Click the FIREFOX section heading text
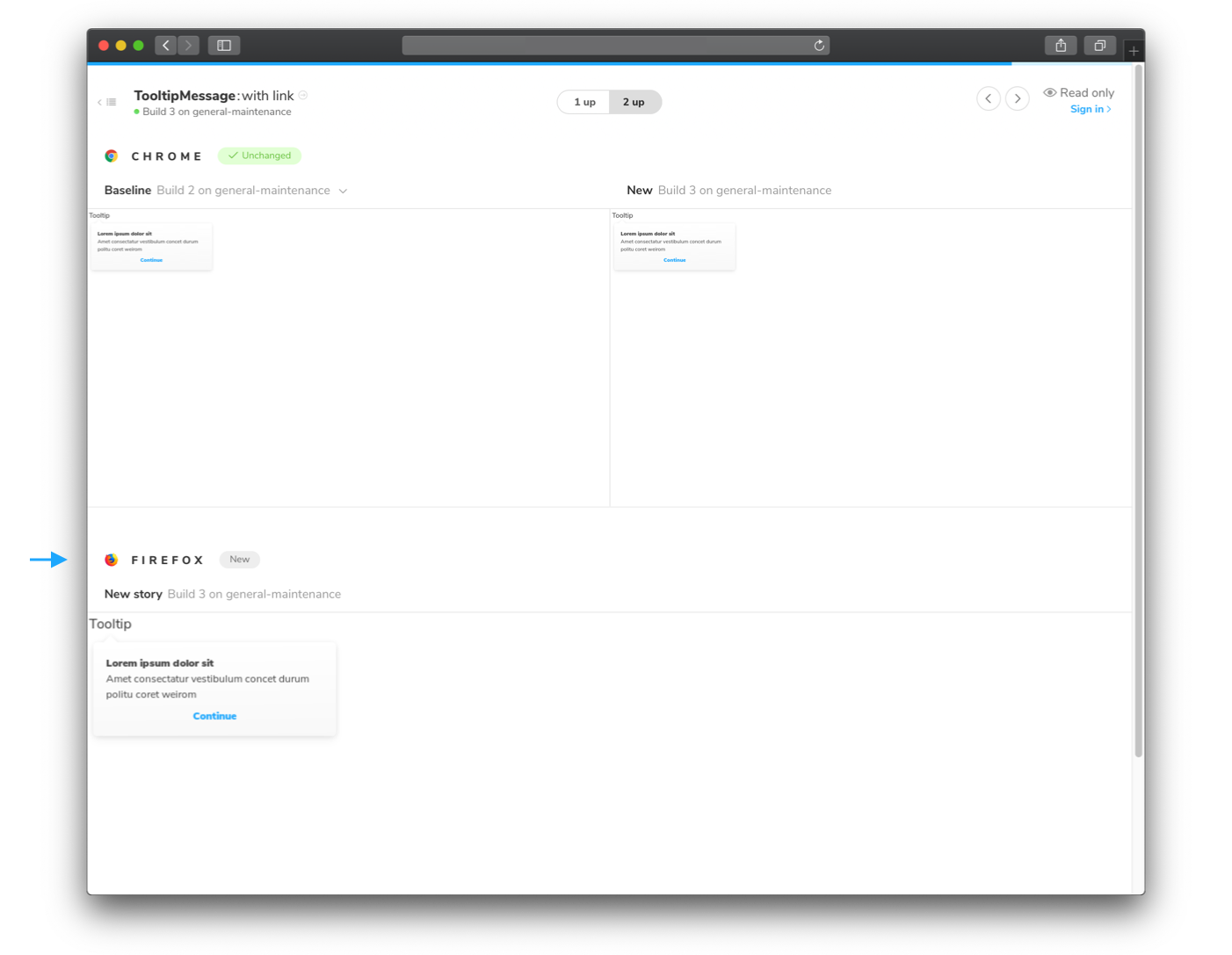The height and width of the screenshot is (955, 1232). 168,561
